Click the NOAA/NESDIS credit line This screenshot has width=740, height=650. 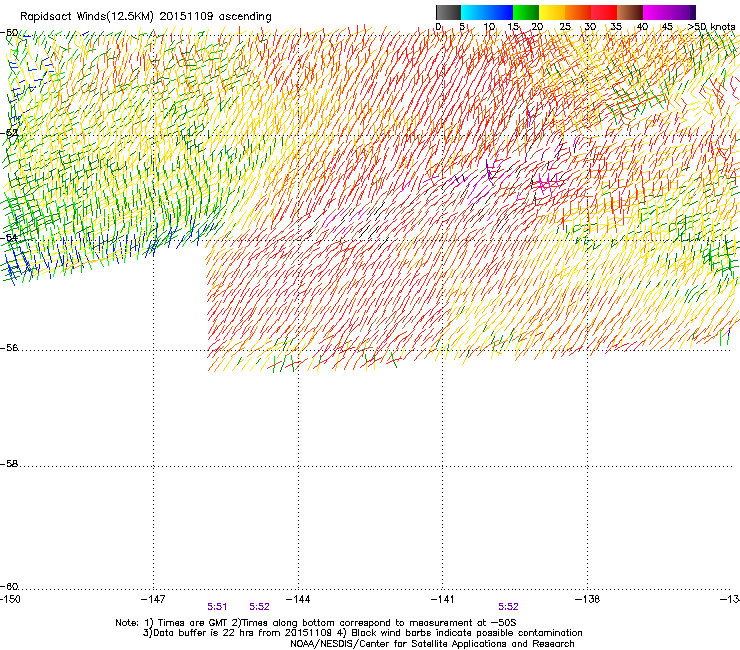[x=432, y=644]
